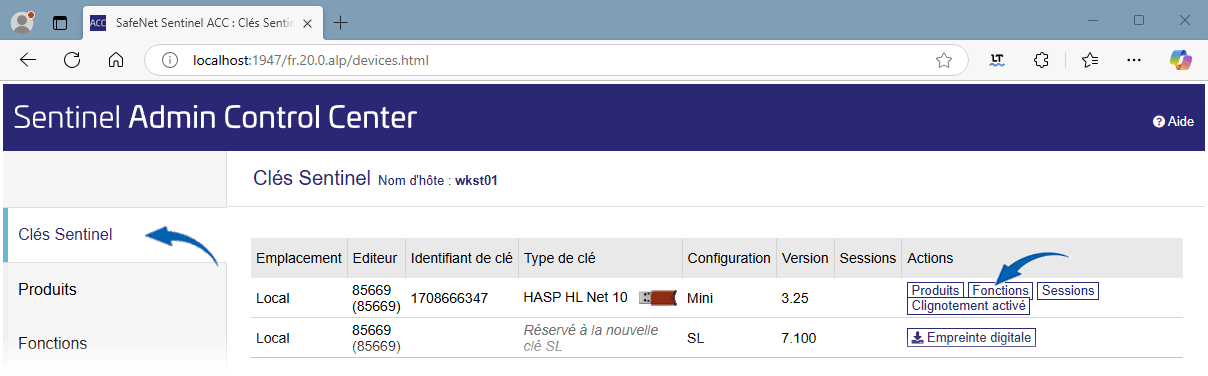Screen dimensions: 1208x376
Task: Click SL configuration cell
Action: [696, 338]
